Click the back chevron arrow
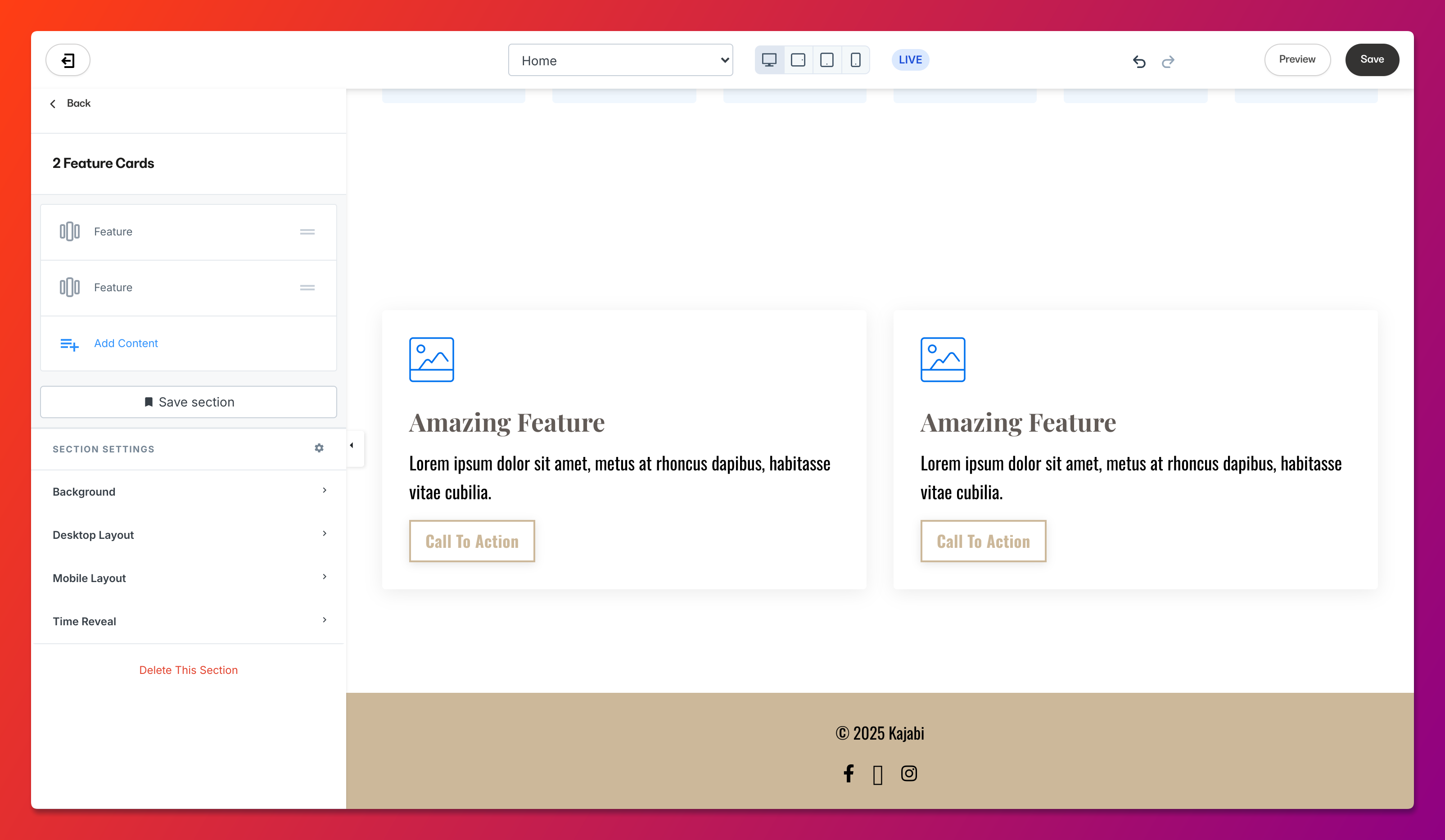This screenshot has height=840, width=1445. pos(53,104)
